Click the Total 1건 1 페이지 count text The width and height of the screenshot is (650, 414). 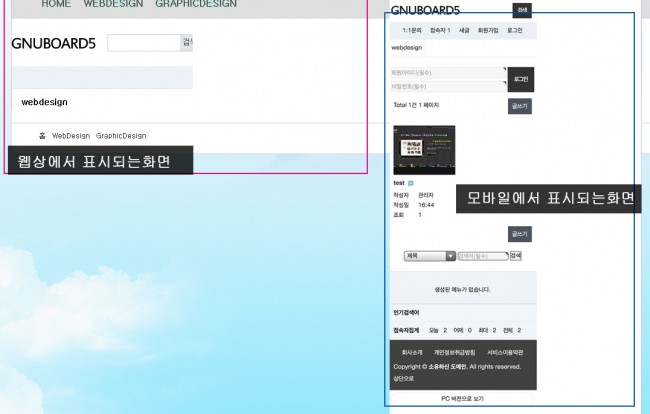[416, 105]
